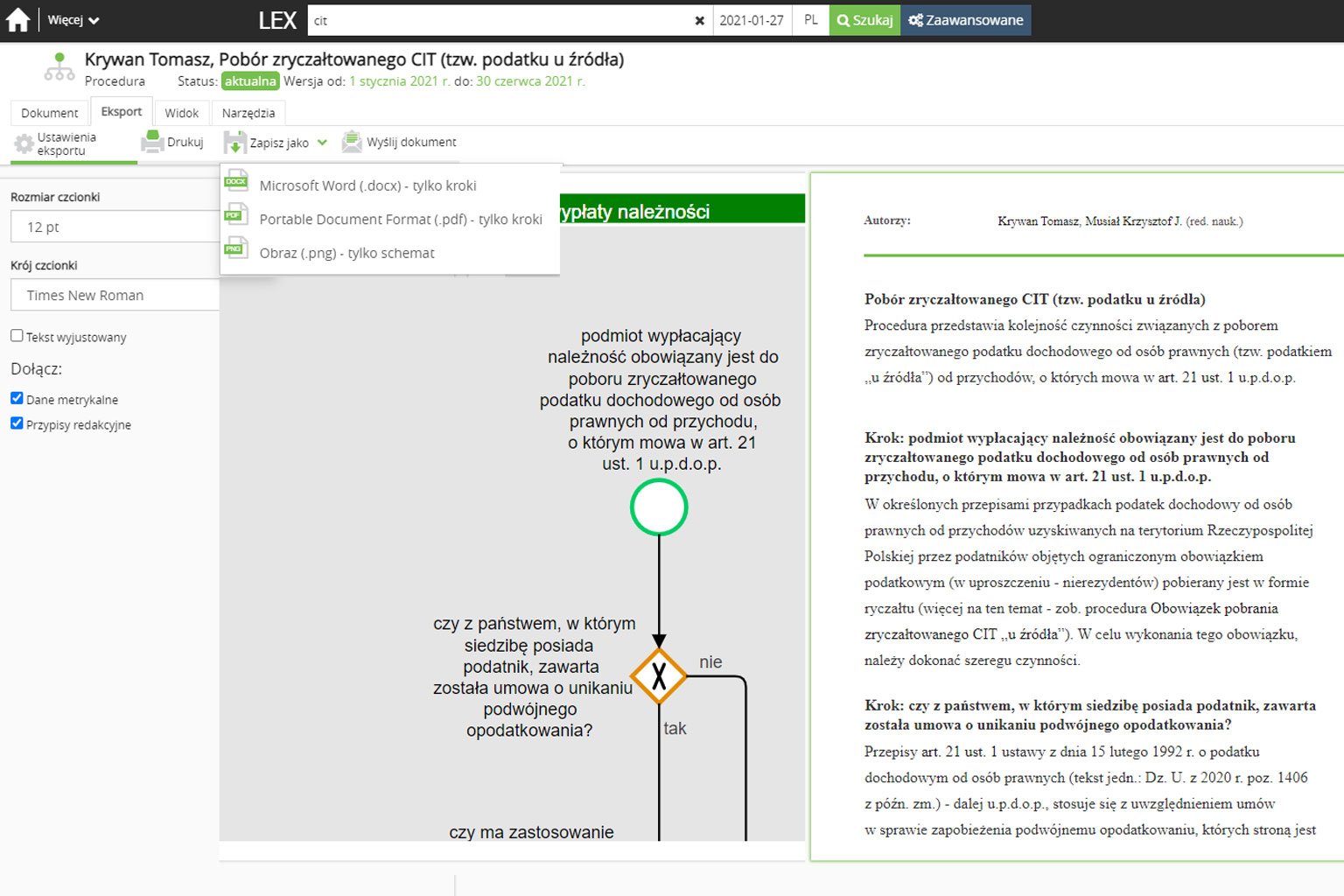Open the Krój czcionki Times New Roman dropdown

(x=114, y=296)
